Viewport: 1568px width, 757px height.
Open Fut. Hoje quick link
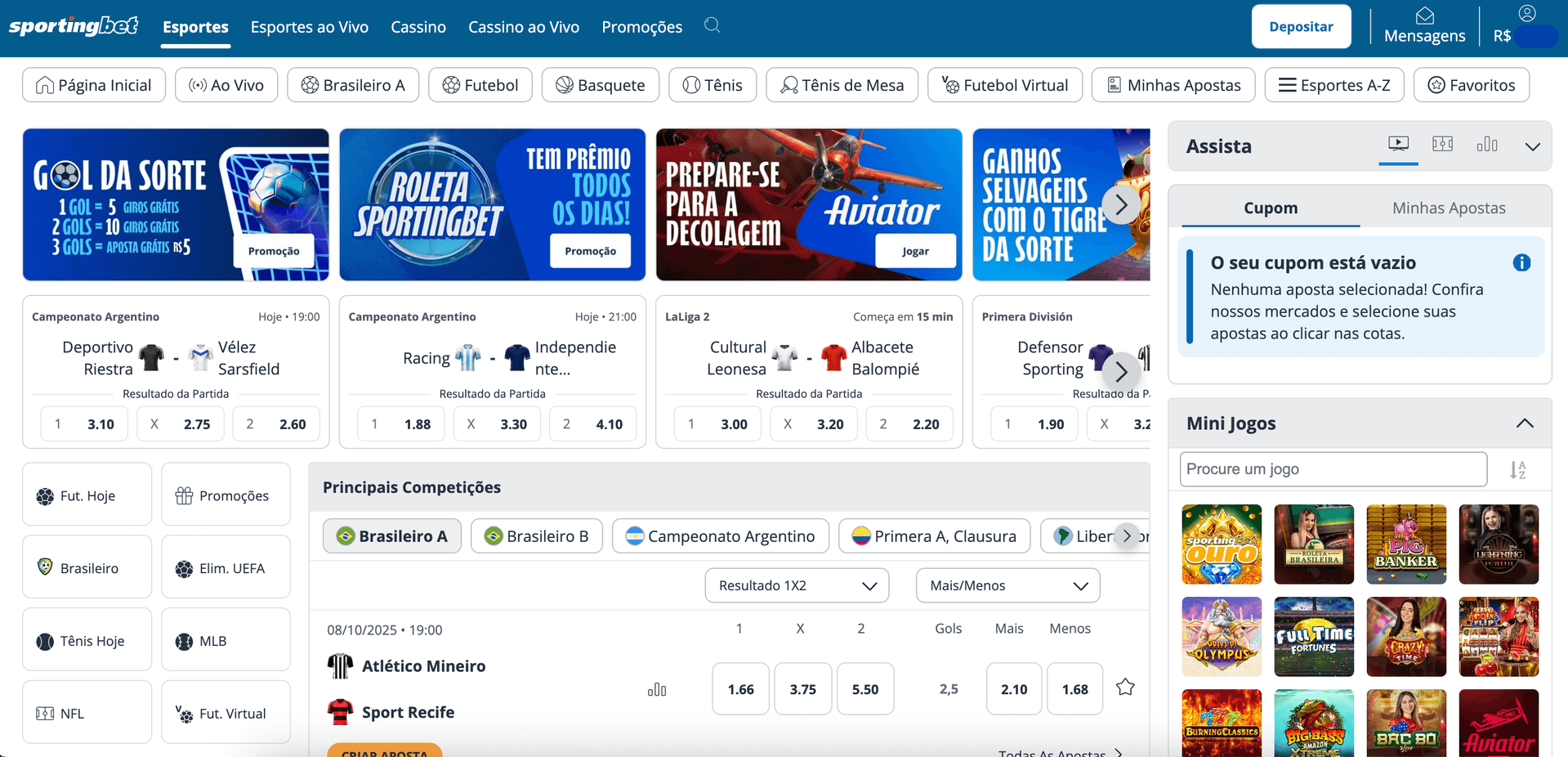87,495
